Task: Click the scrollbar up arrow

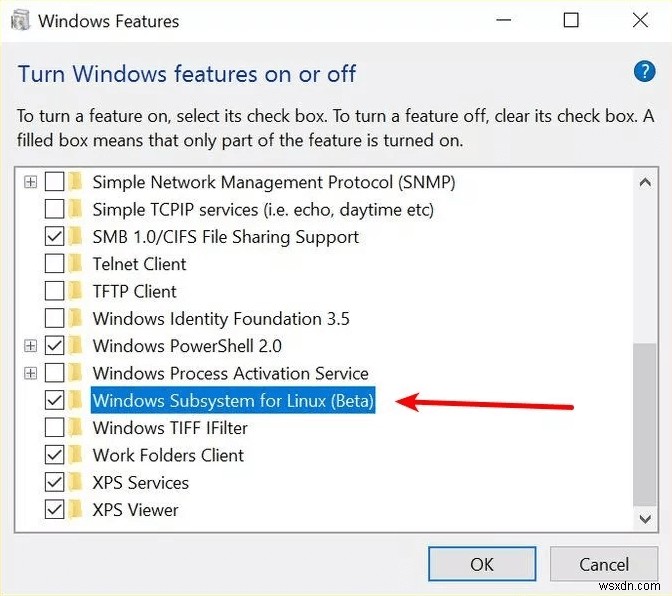Action: [x=648, y=180]
